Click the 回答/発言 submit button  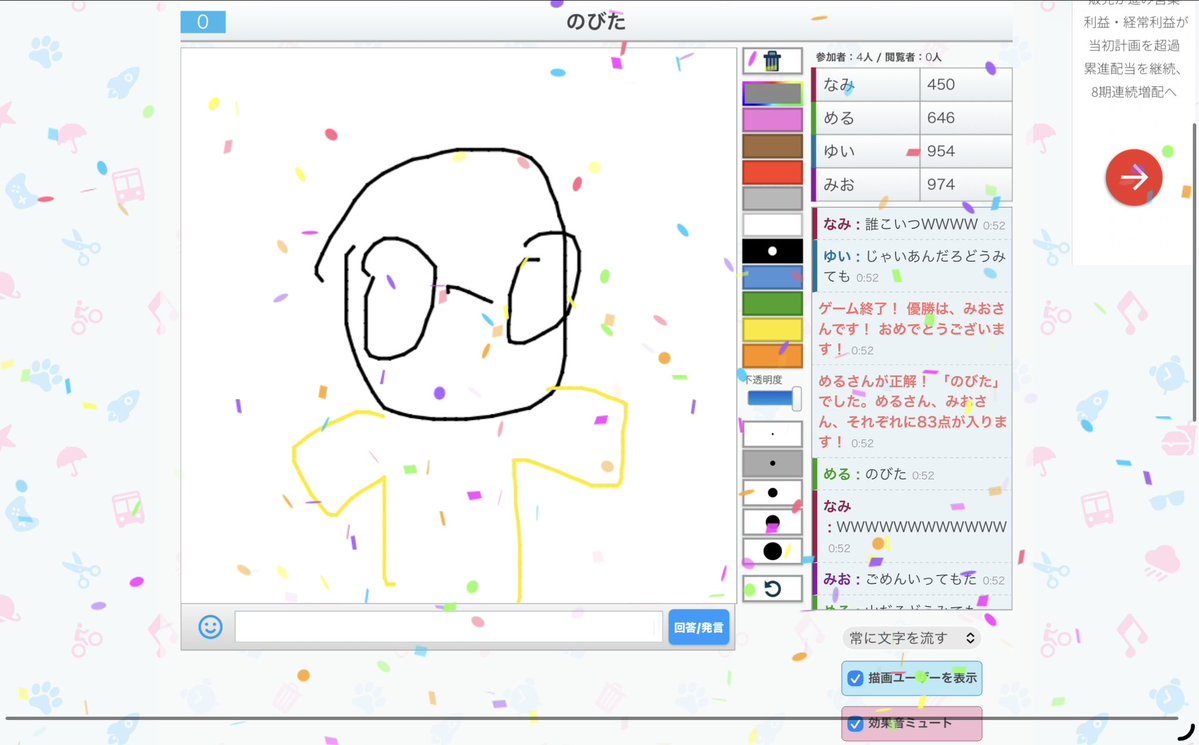point(698,627)
